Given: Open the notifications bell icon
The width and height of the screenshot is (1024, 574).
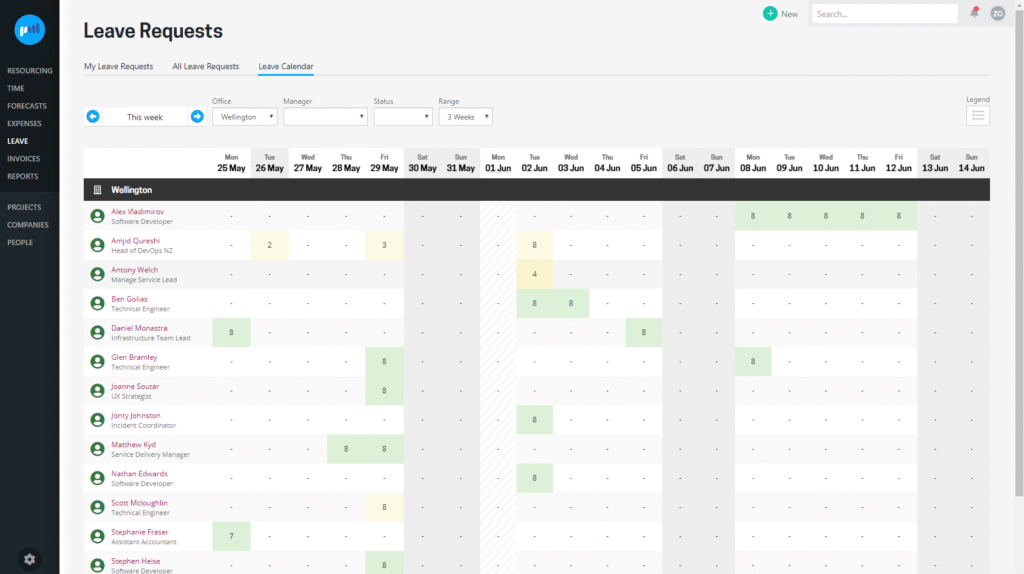Looking at the screenshot, I should click(x=974, y=13).
